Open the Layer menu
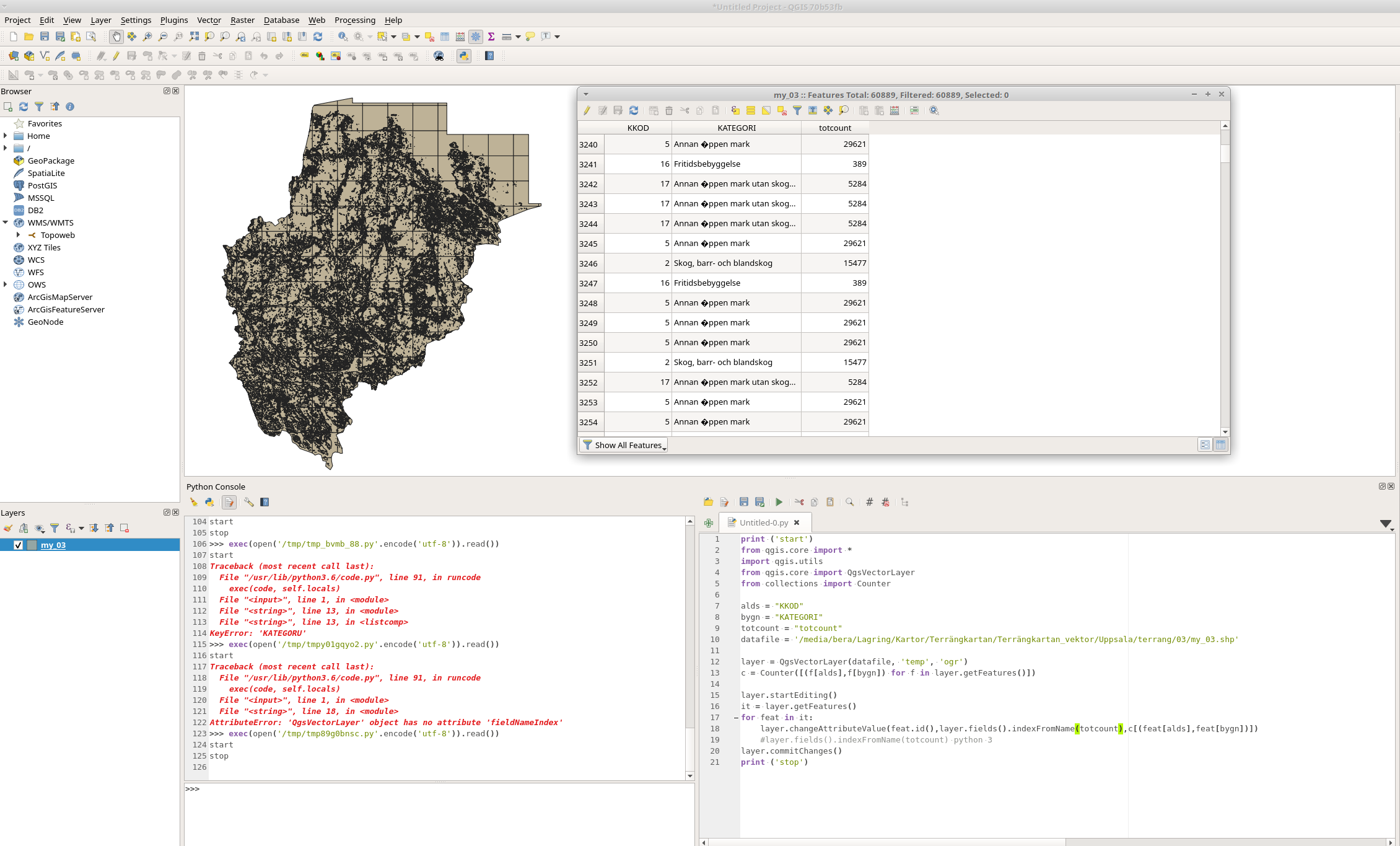This screenshot has height=846, width=1400. pos(101,20)
